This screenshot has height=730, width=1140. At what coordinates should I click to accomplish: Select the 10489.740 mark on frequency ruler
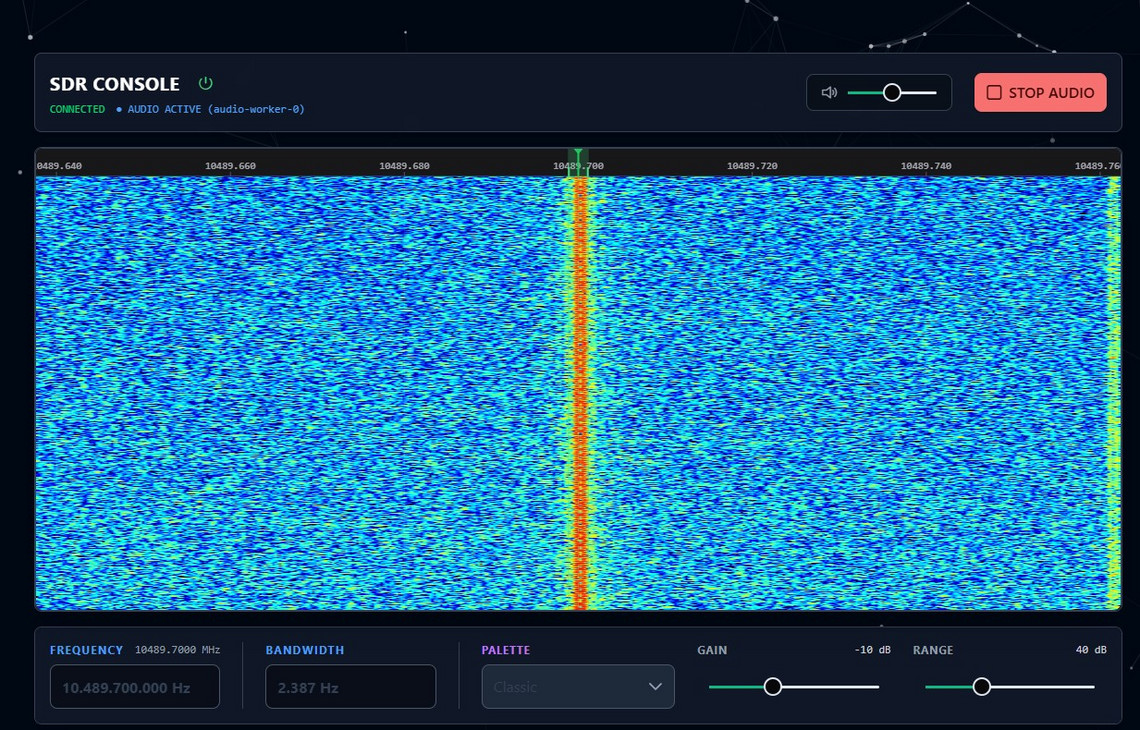pyautogui.click(x=926, y=166)
